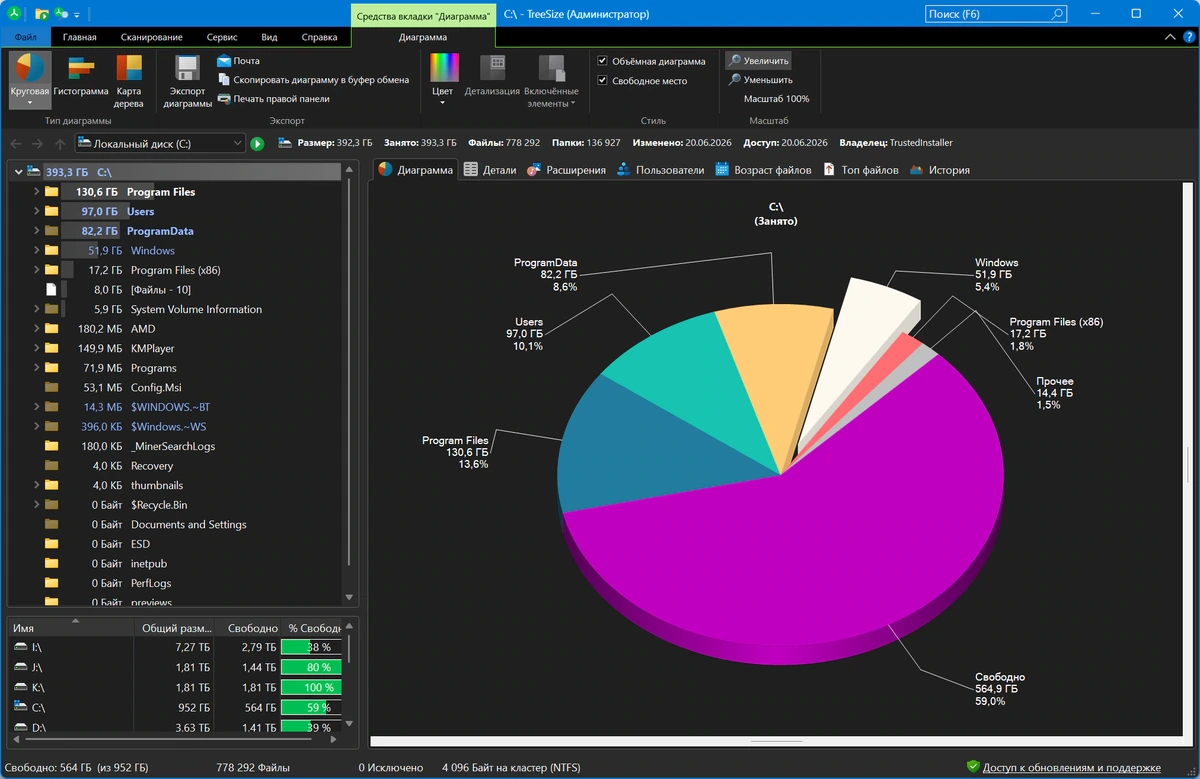Send chart via Почта
The width and height of the screenshot is (1200, 779).
coord(238,61)
